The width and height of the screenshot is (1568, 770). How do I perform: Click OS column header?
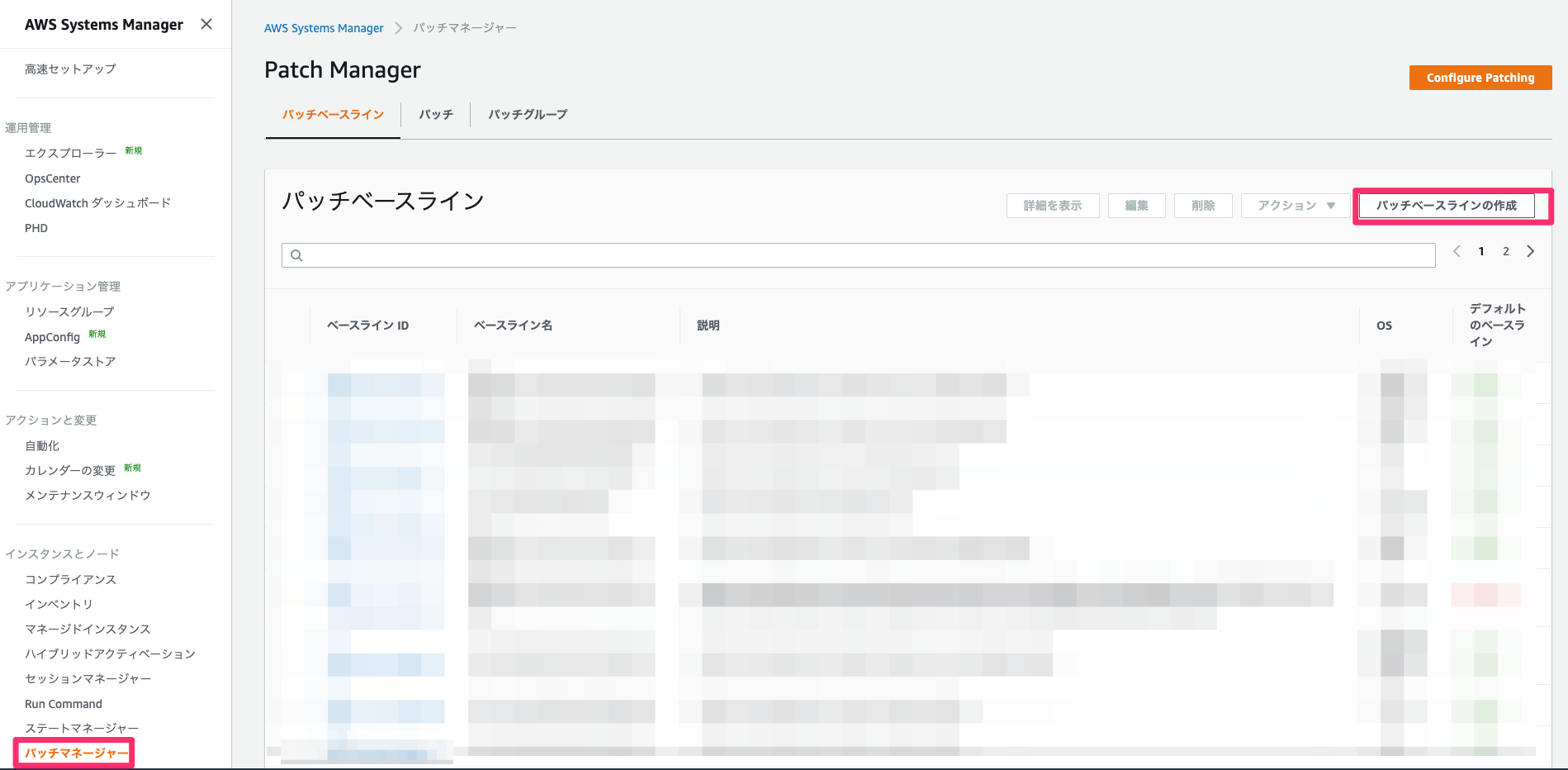[1385, 326]
